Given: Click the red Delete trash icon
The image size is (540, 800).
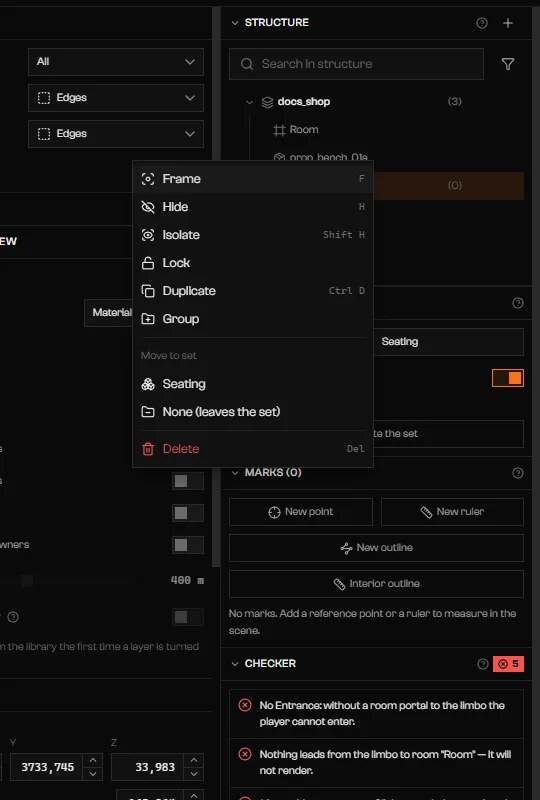Looking at the screenshot, I should [148, 449].
